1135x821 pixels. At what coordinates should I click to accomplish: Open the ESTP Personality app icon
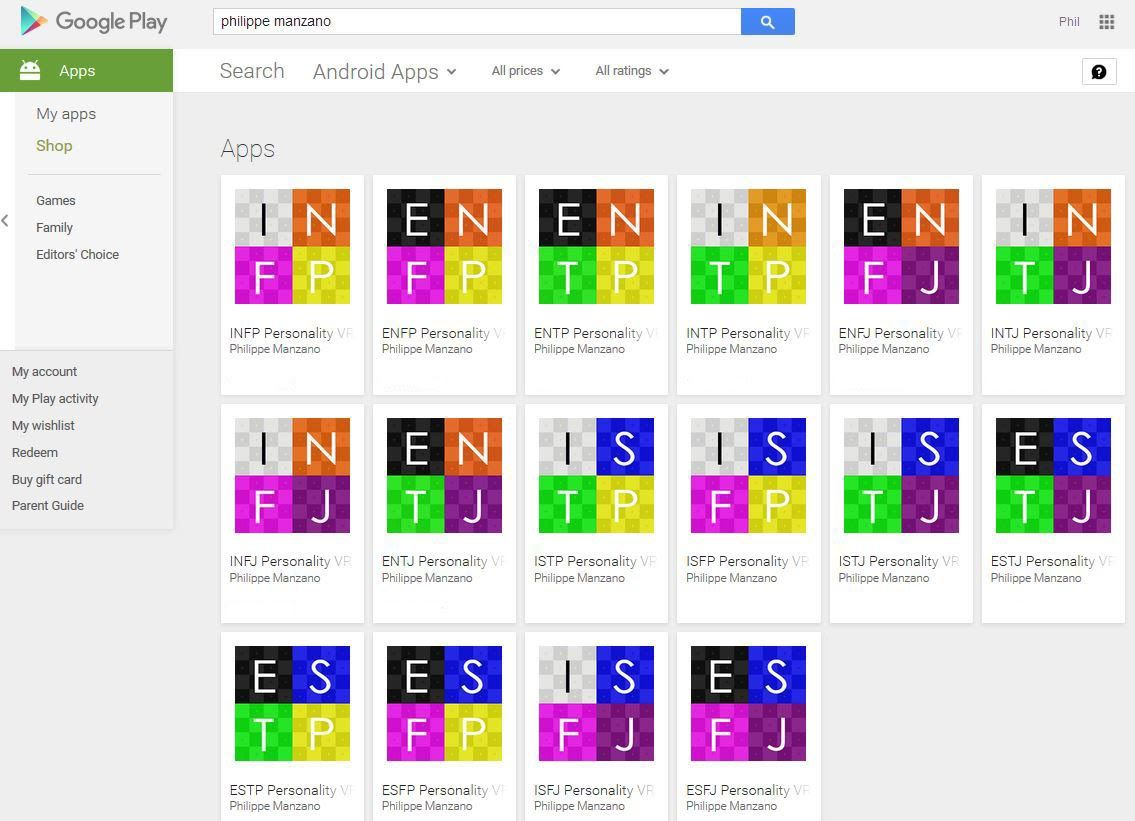click(x=292, y=703)
